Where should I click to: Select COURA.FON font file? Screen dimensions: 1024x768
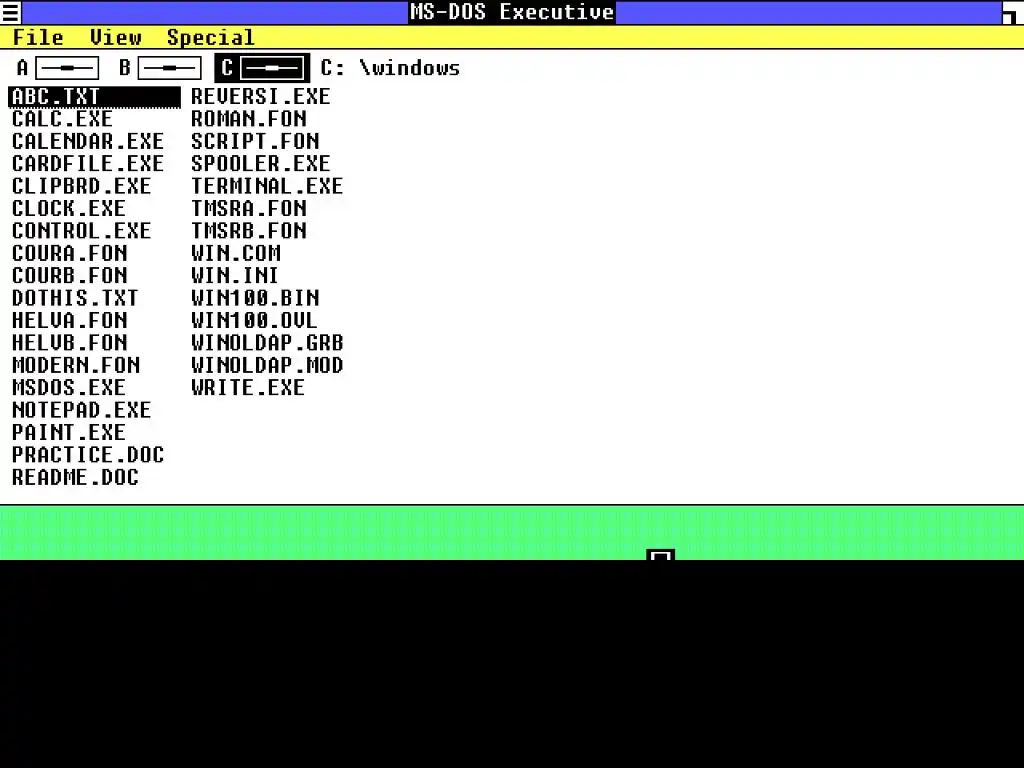(69, 253)
